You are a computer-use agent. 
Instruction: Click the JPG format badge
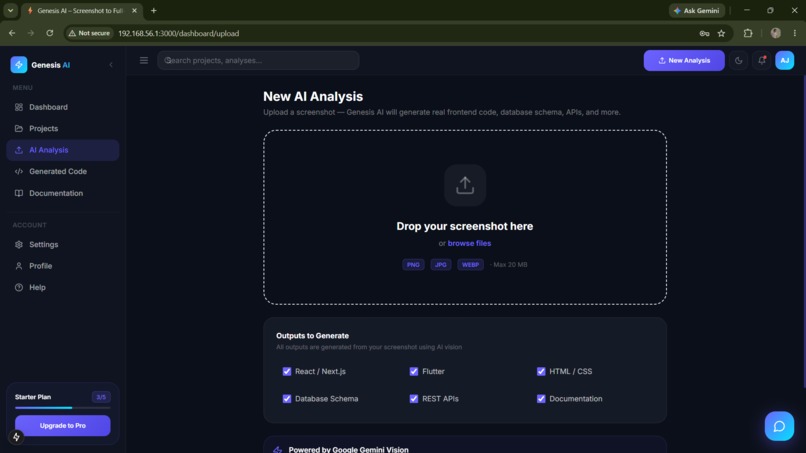(441, 265)
